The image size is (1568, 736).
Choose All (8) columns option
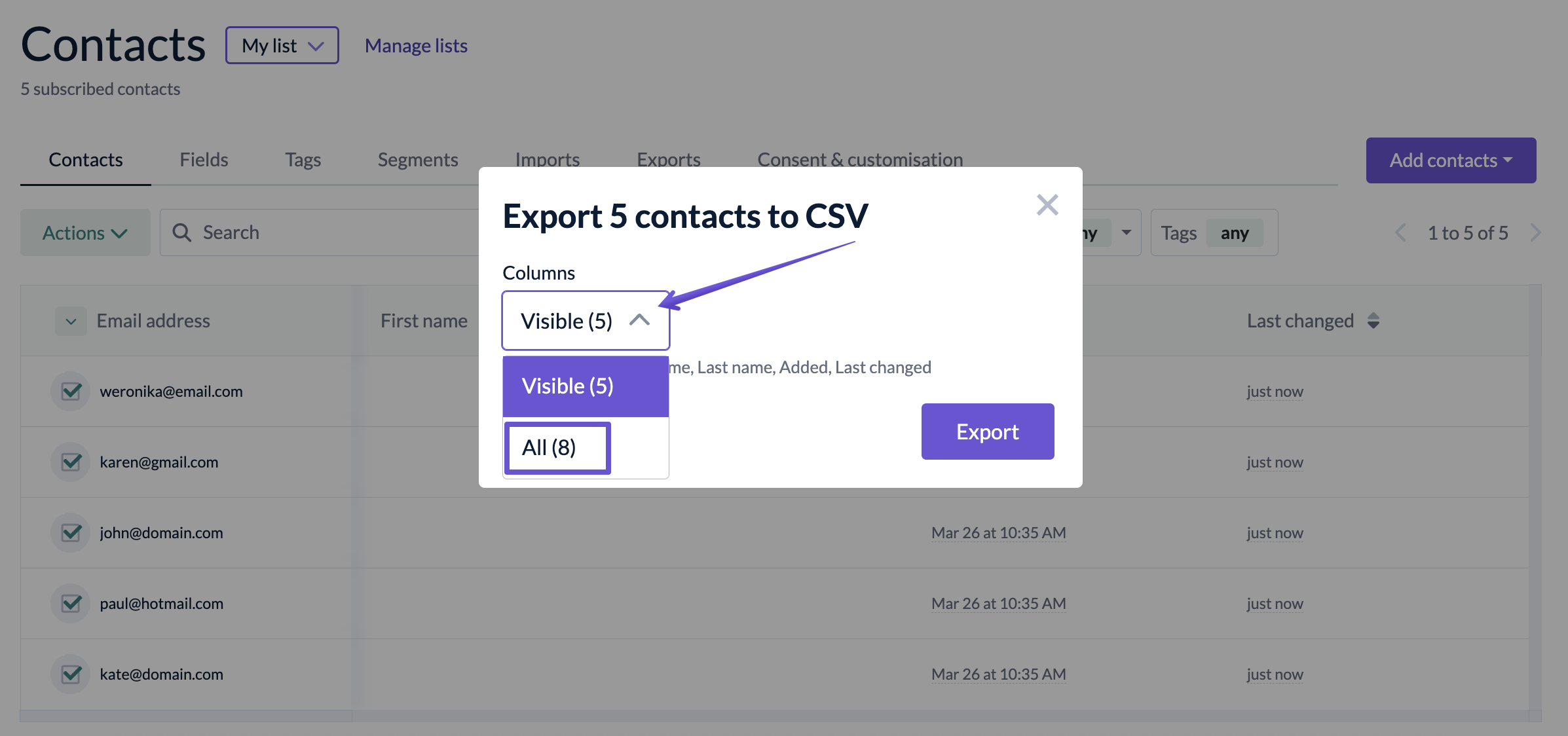pyautogui.click(x=557, y=448)
